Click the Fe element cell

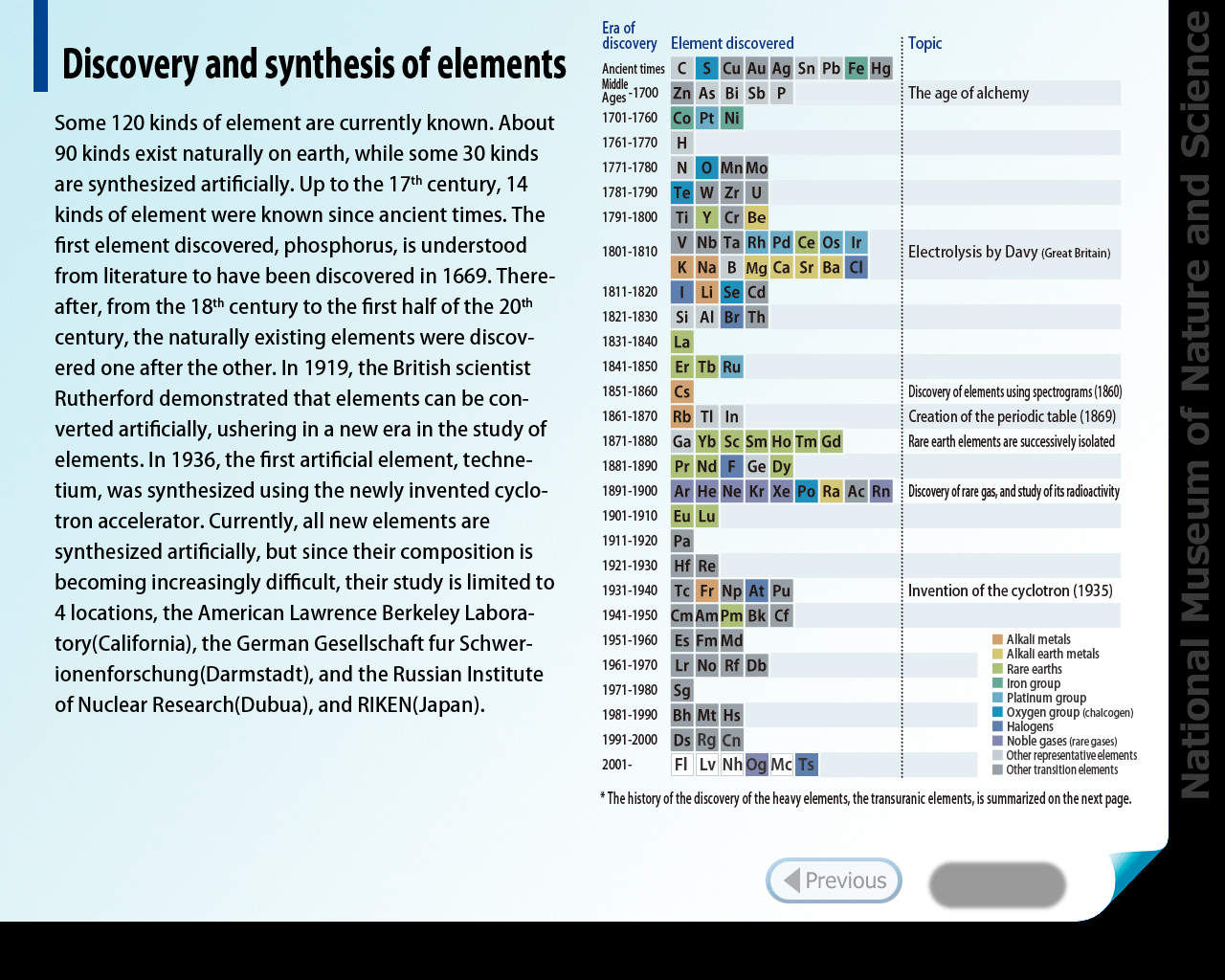(x=856, y=68)
